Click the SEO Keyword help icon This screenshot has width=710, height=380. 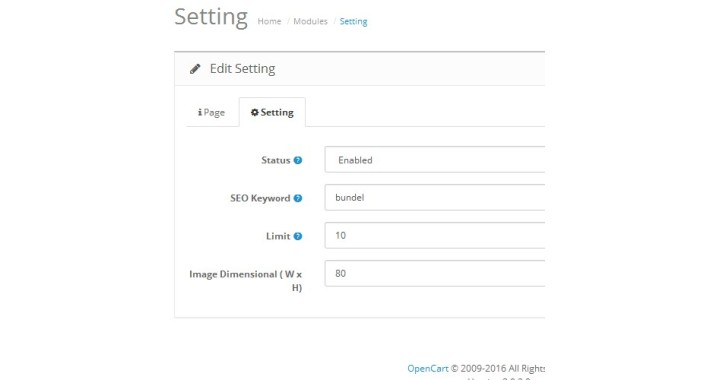(x=297, y=198)
